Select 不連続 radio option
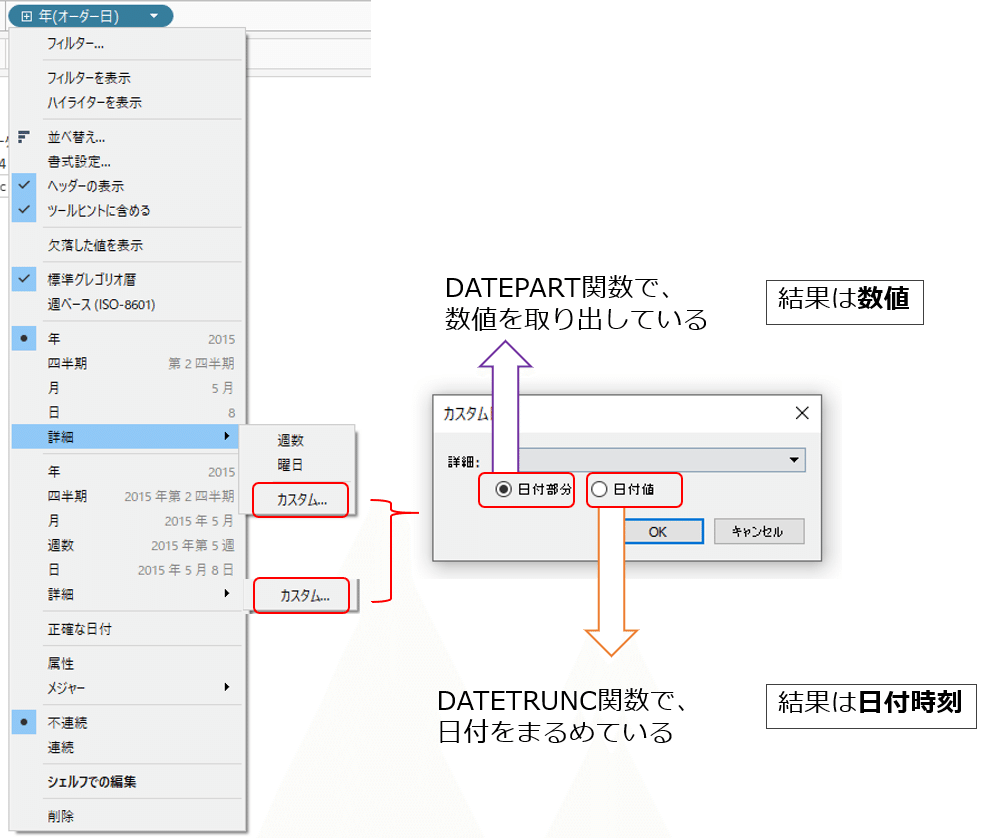This screenshot has width=987, height=838. 128,722
